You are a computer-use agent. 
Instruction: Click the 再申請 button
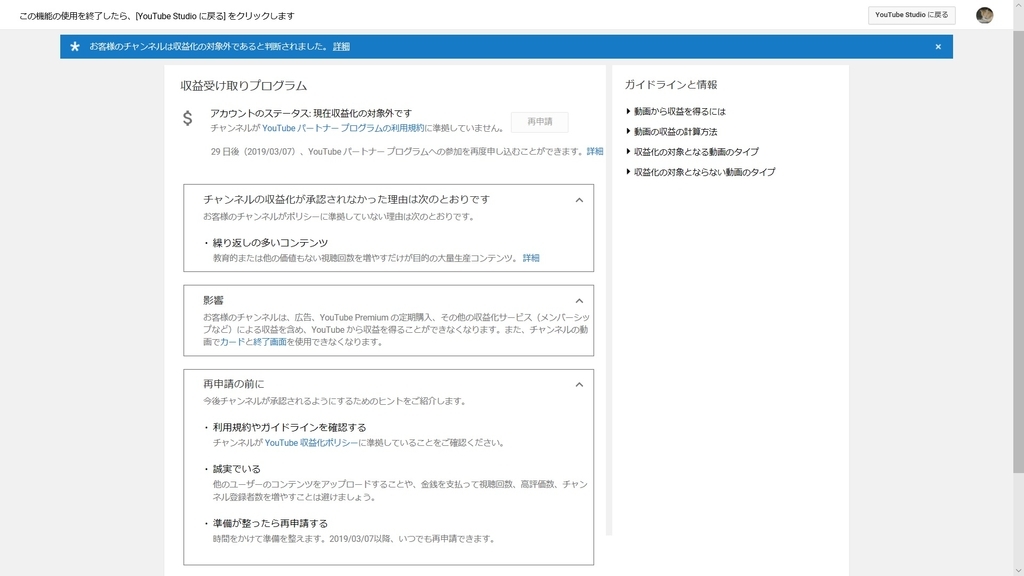(x=539, y=121)
